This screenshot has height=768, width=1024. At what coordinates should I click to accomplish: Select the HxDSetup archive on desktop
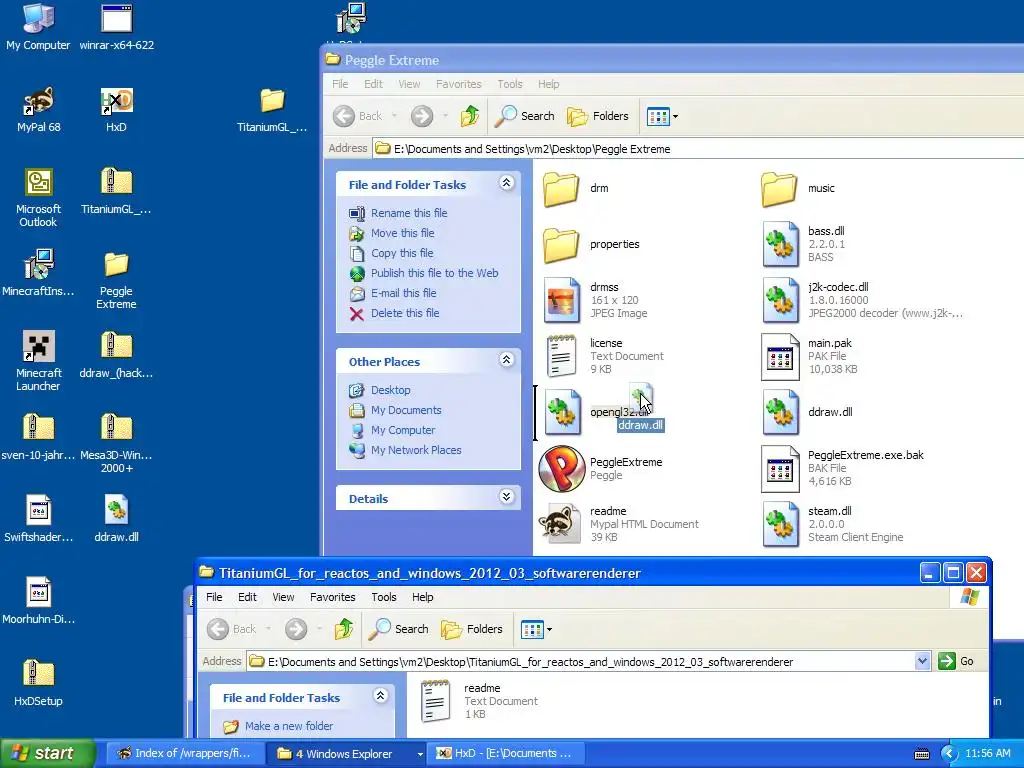coord(38,683)
